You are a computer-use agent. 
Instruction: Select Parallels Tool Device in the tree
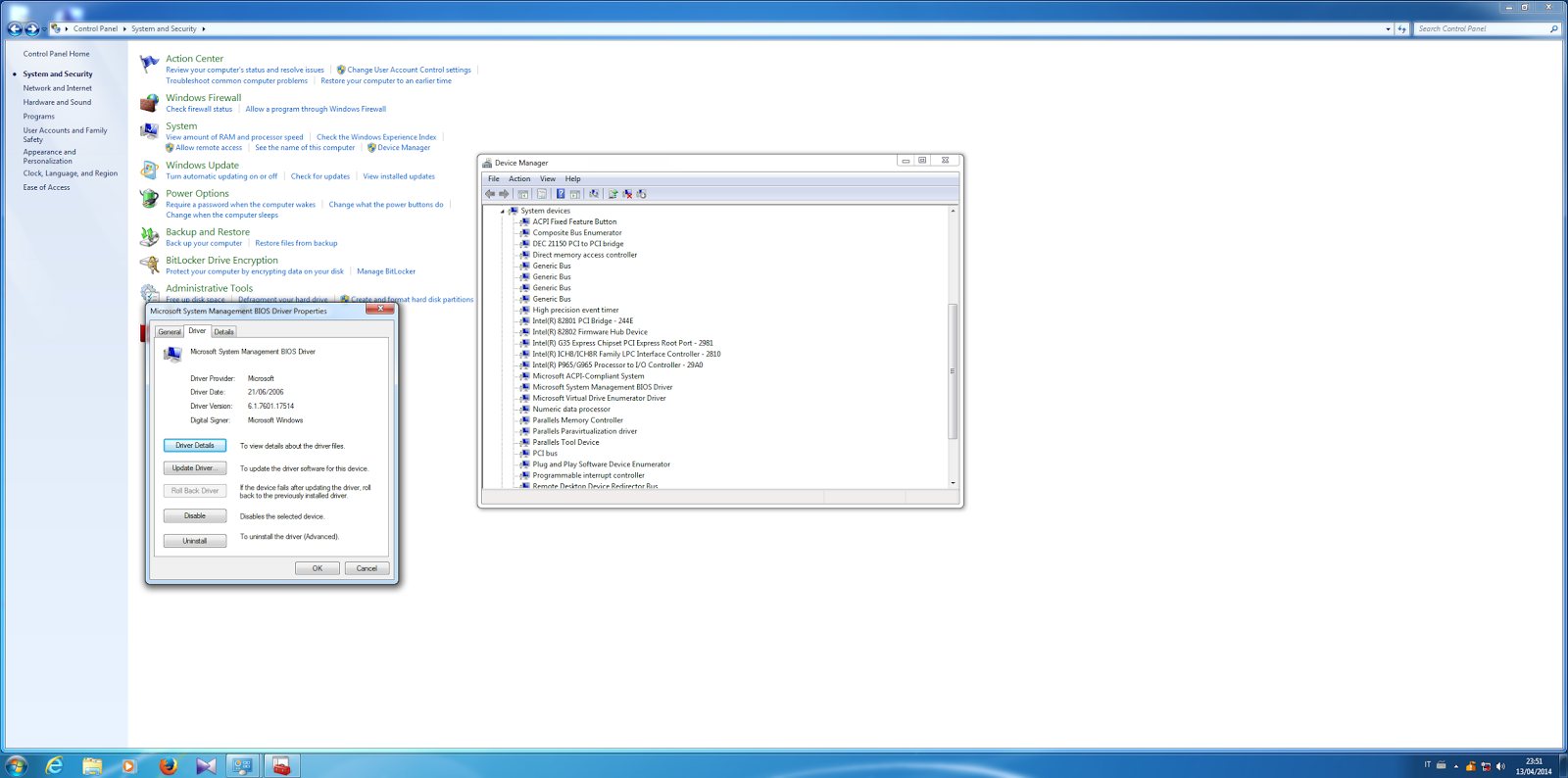coord(565,443)
